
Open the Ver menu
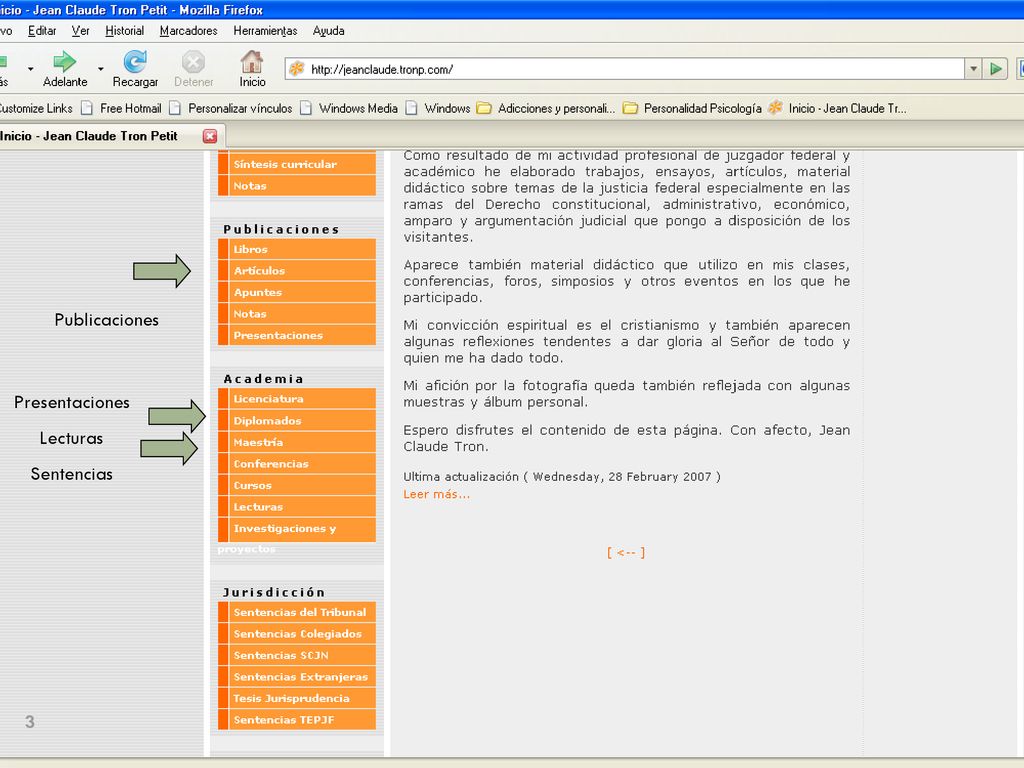(x=80, y=31)
